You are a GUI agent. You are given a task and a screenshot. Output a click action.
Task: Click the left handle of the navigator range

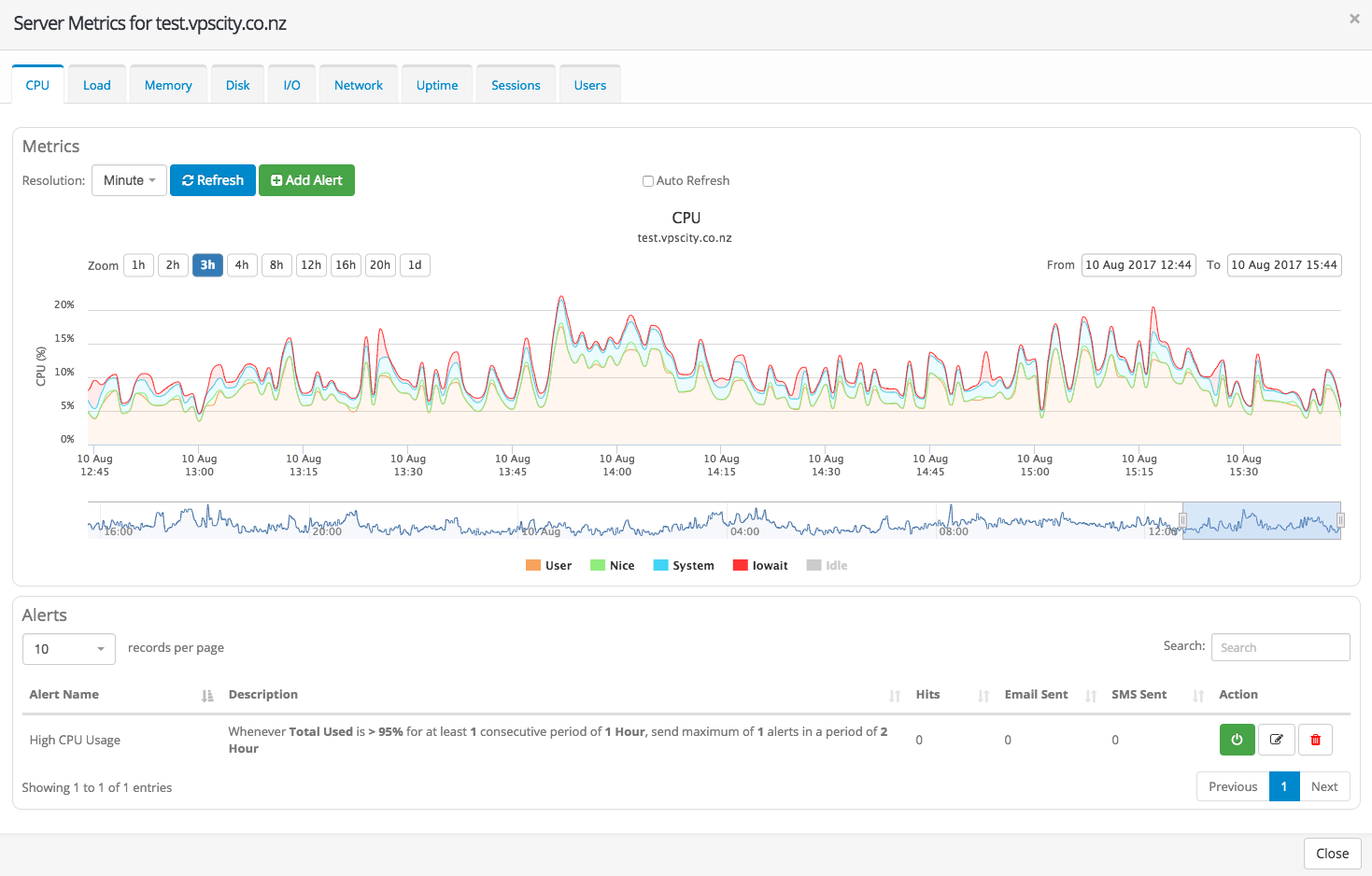[x=1183, y=520]
